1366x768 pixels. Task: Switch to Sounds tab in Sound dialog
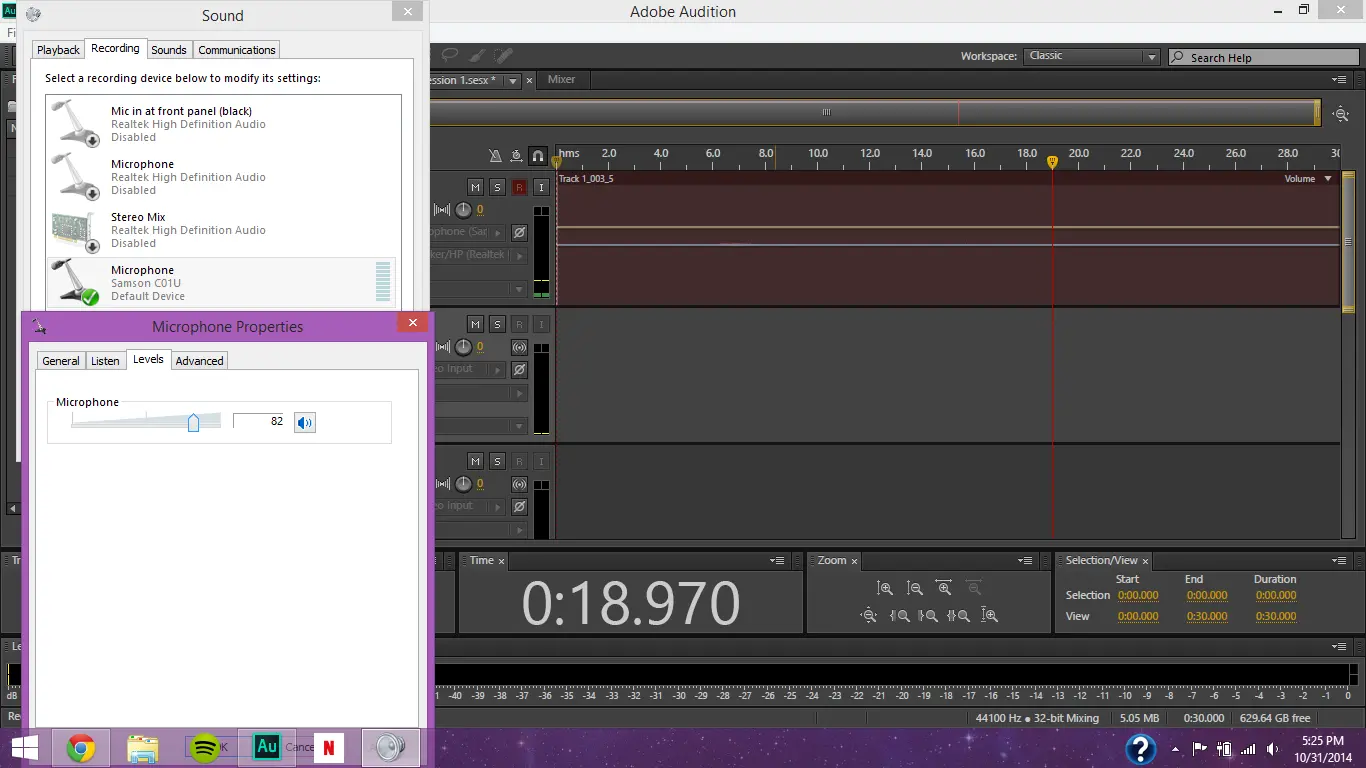169,50
